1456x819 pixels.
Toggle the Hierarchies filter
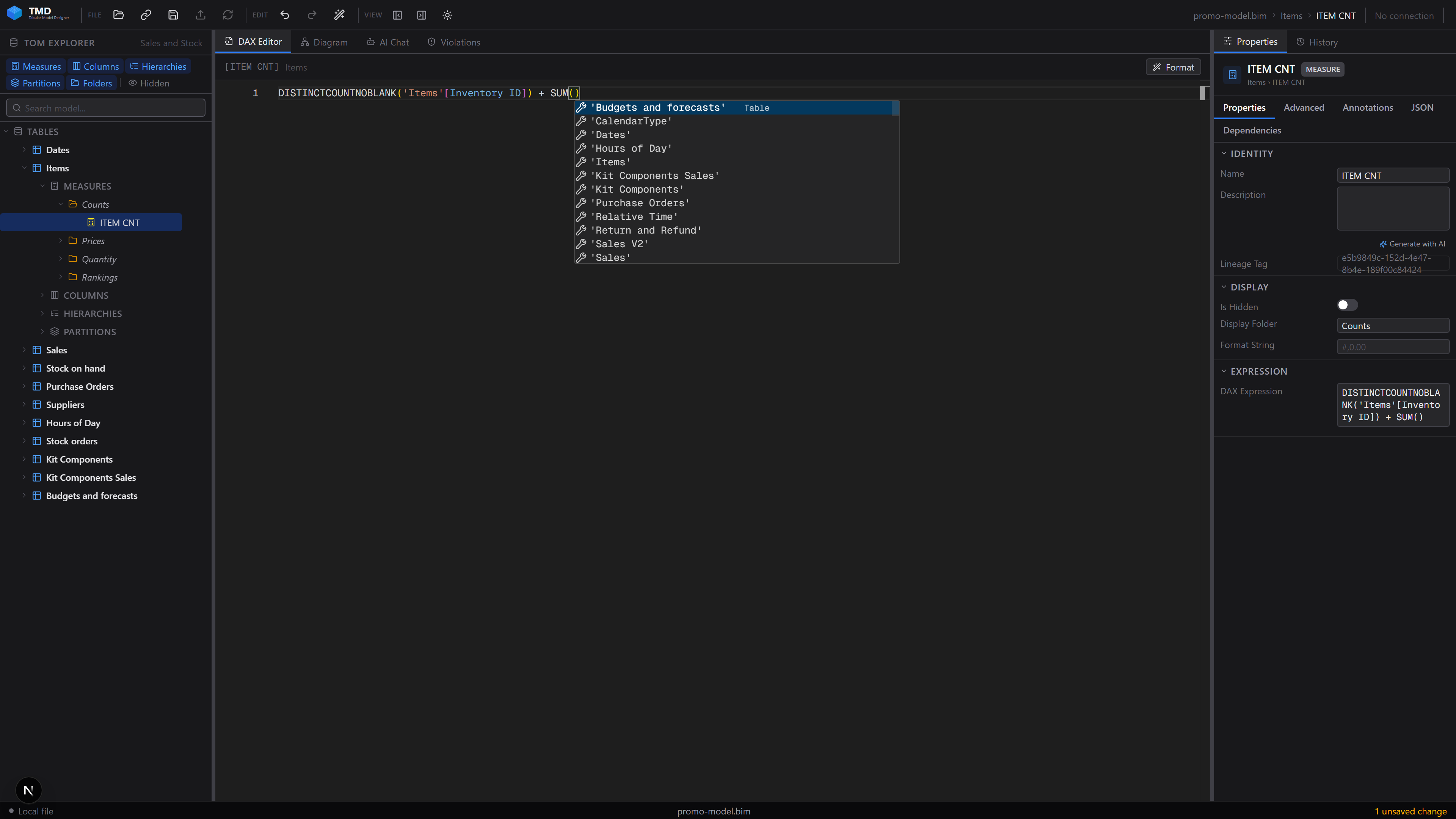pos(158,66)
